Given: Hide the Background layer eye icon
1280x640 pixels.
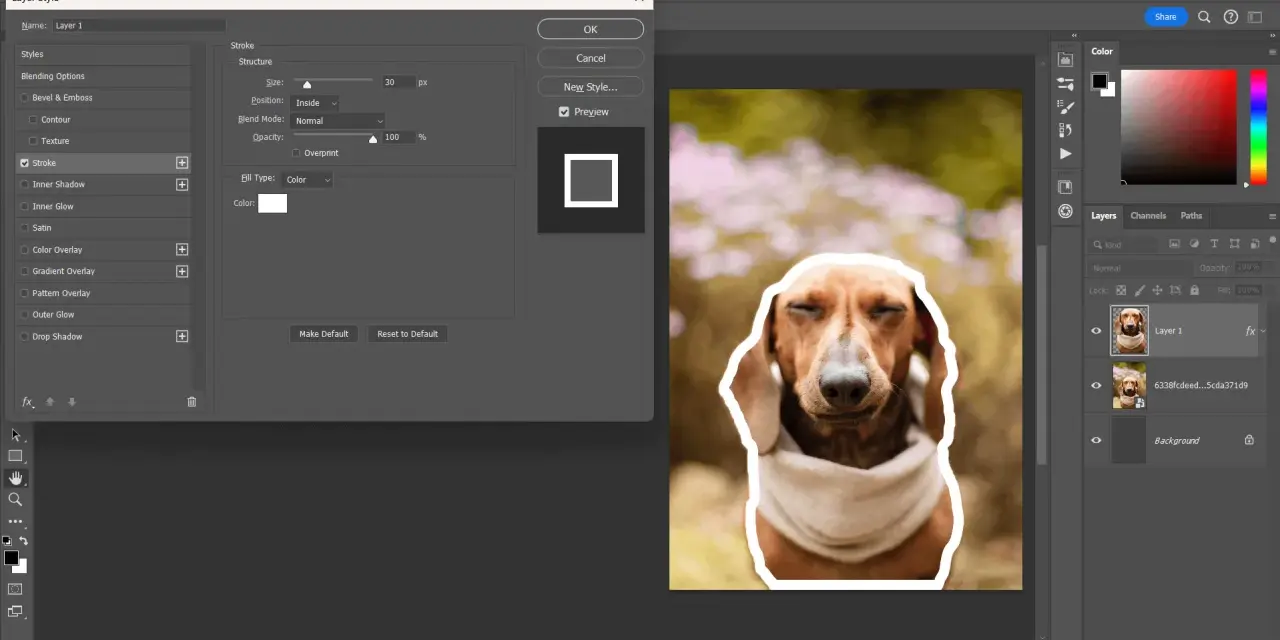Looking at the screenshot, I should [x=1096, y=440].
